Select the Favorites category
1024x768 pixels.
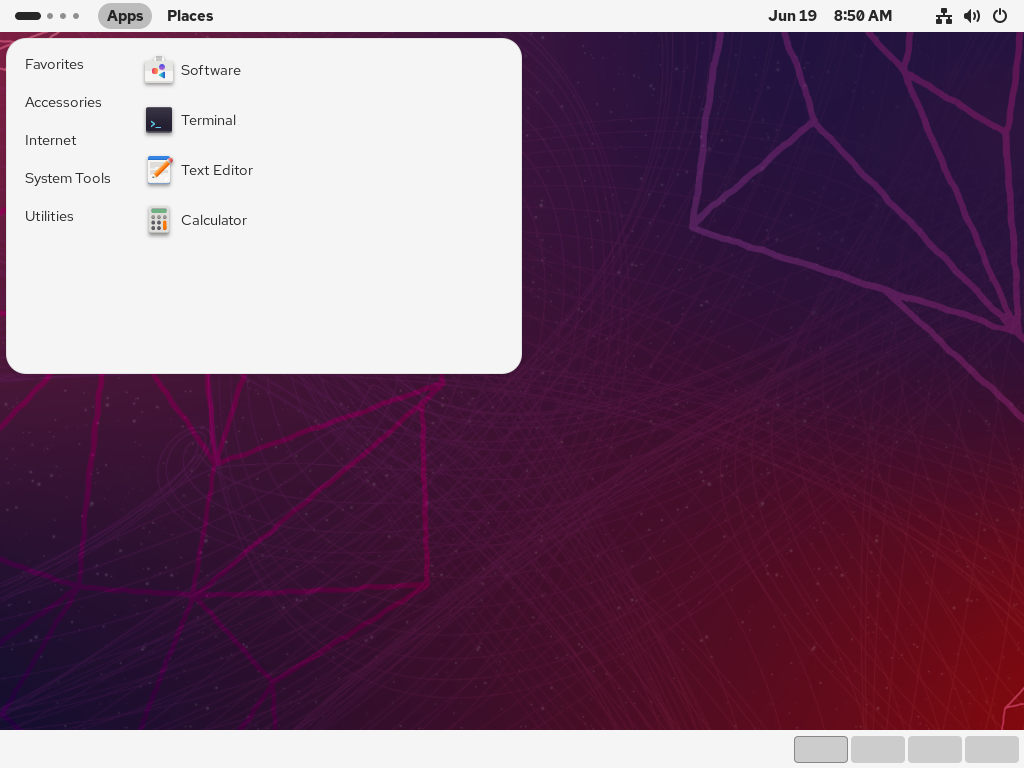[54, 64]
